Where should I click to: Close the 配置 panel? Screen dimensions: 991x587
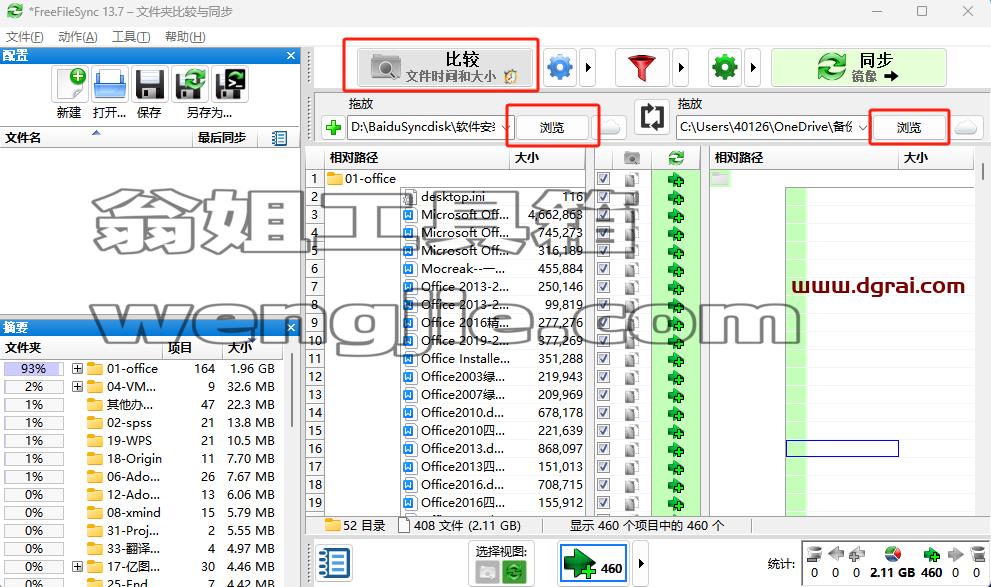(291, 56)
